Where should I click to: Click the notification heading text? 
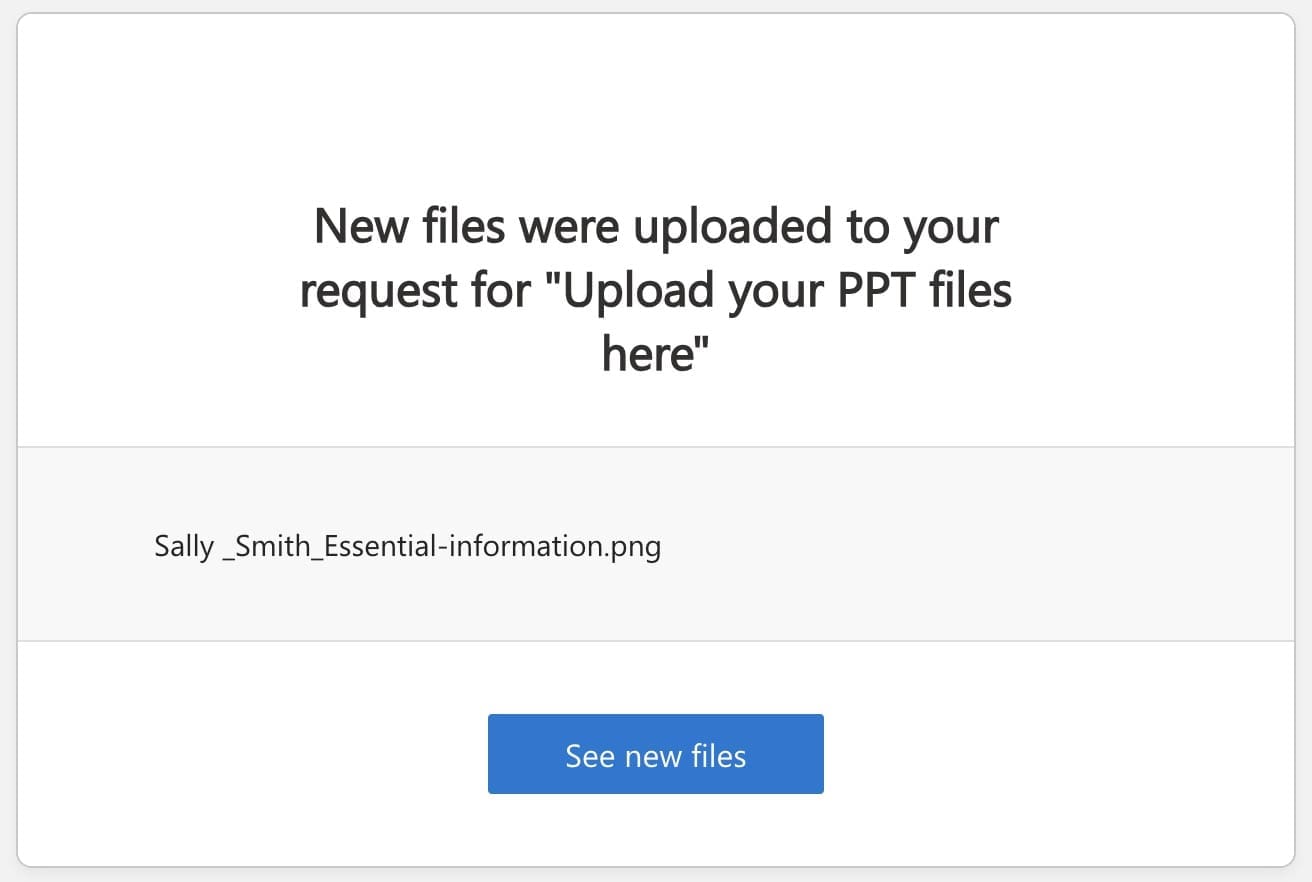coord(655,290)
